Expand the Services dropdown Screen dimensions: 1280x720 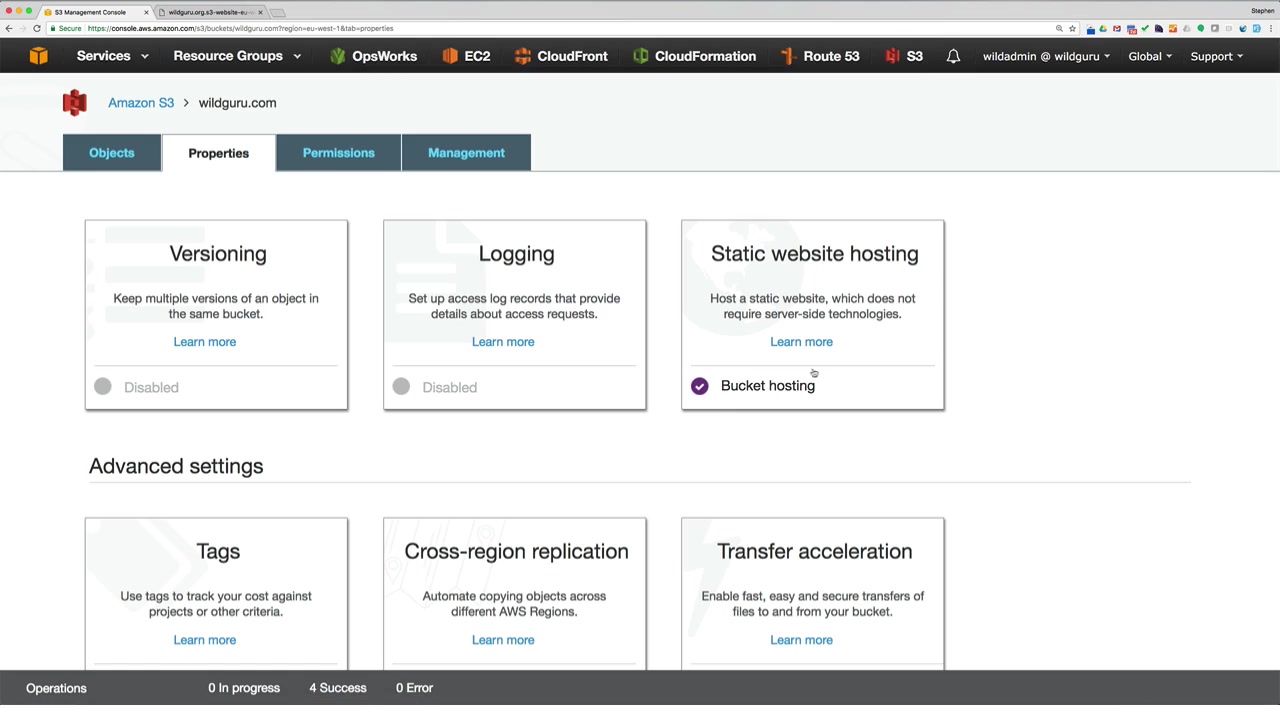tap(113, 57)
